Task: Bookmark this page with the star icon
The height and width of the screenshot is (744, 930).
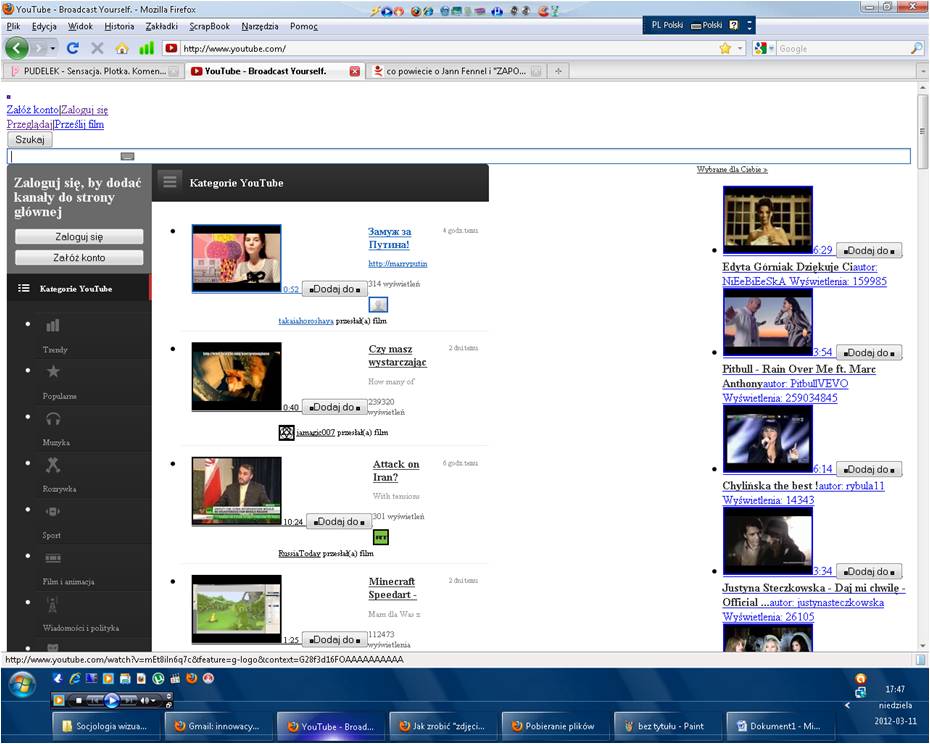Action: (x=725, y=48)
